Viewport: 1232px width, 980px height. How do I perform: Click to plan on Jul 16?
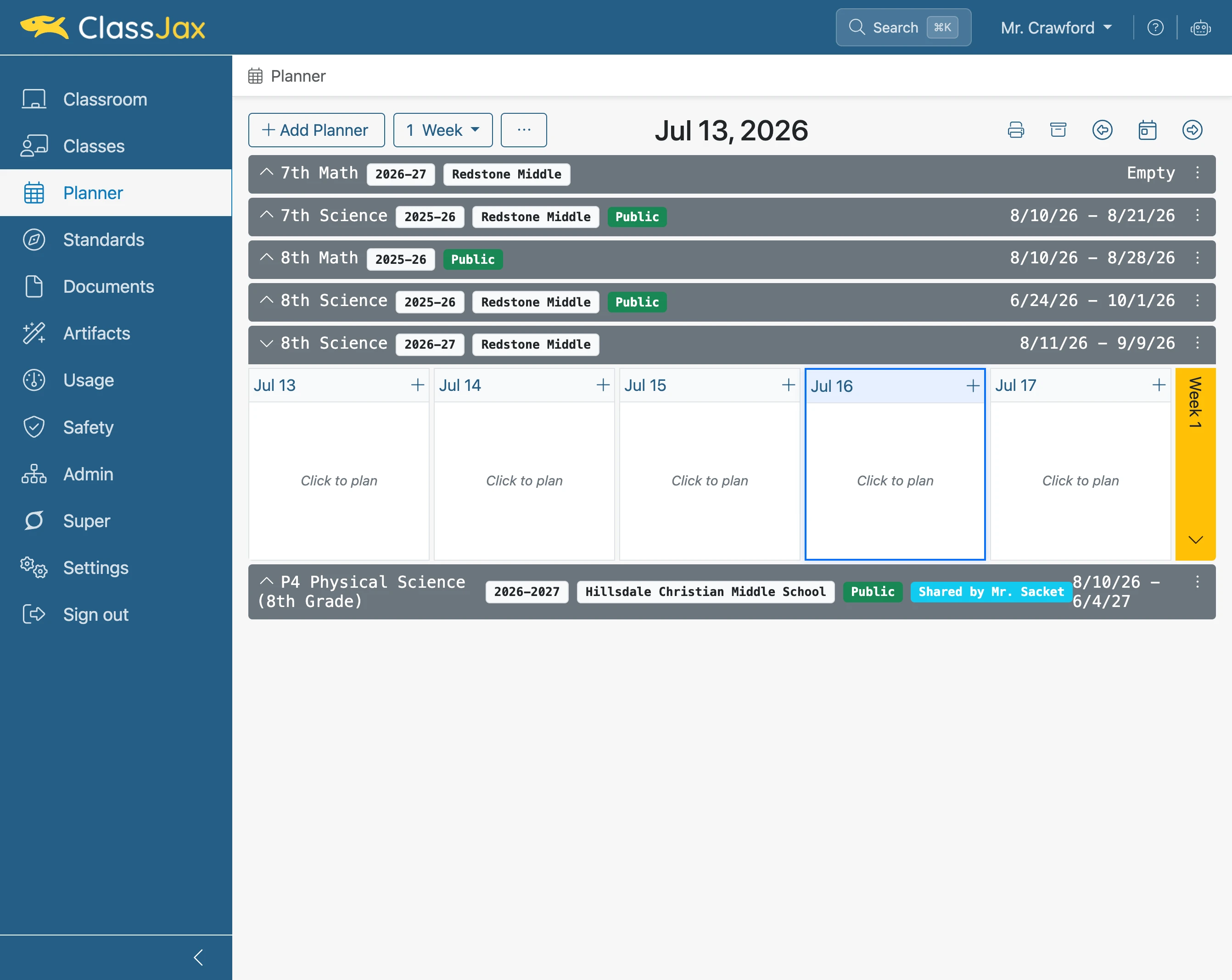895,481
